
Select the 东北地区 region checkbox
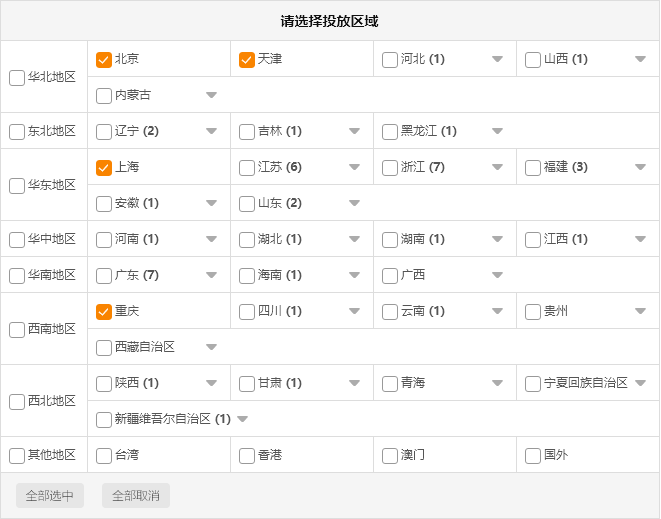coord(17,132)
